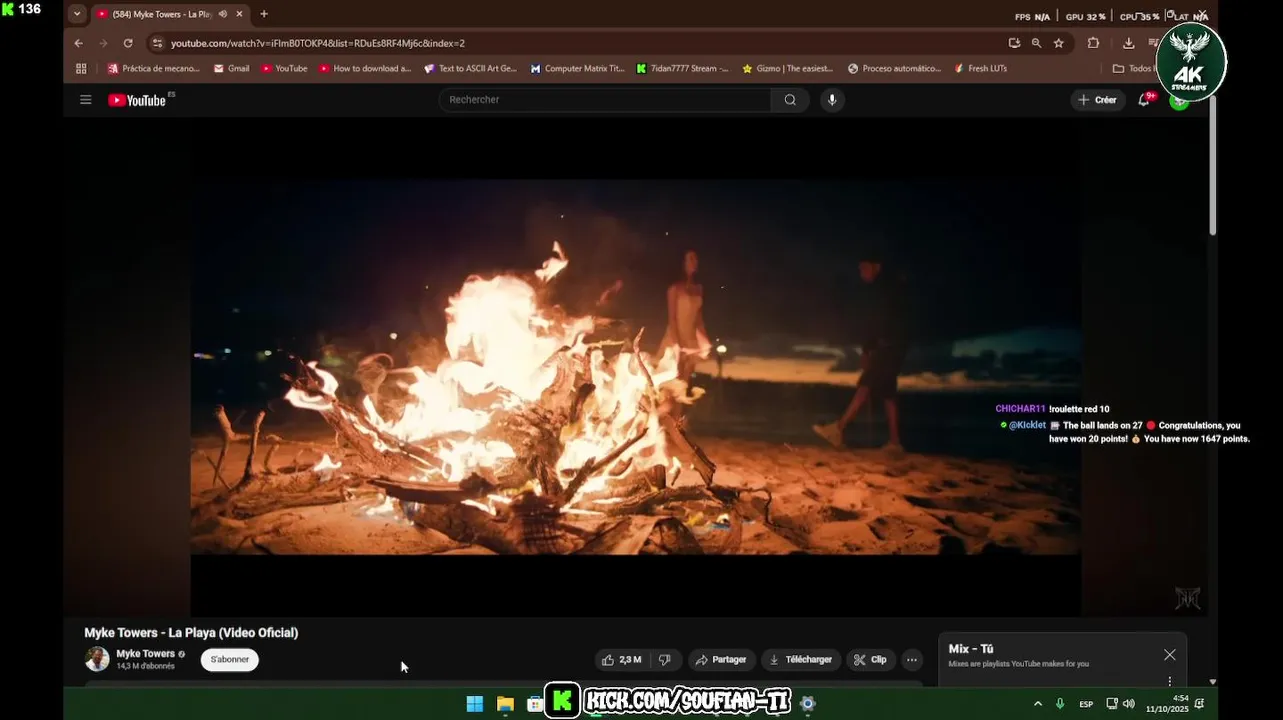Click the S'abonner subscribe button

click(230, 660)
